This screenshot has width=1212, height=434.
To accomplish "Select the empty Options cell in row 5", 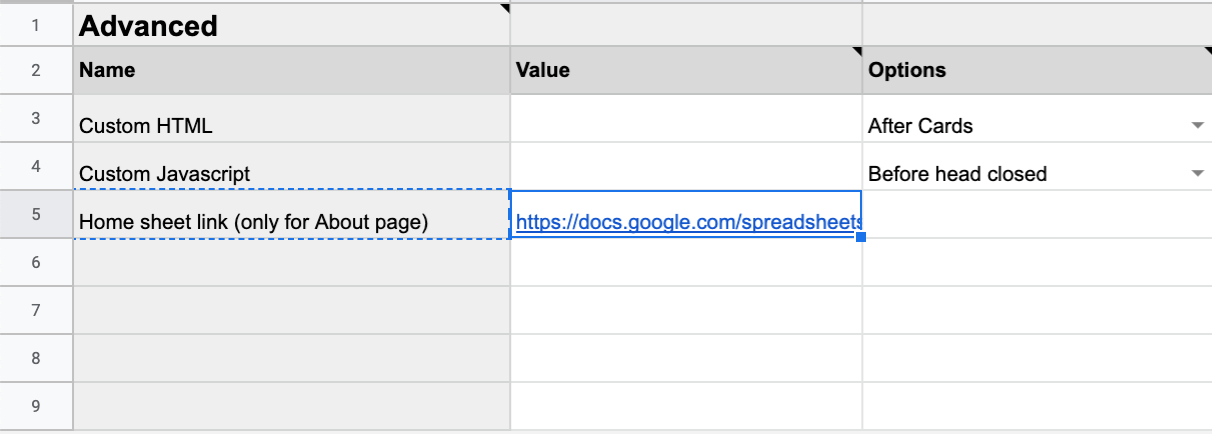I will pos(1037,214).
